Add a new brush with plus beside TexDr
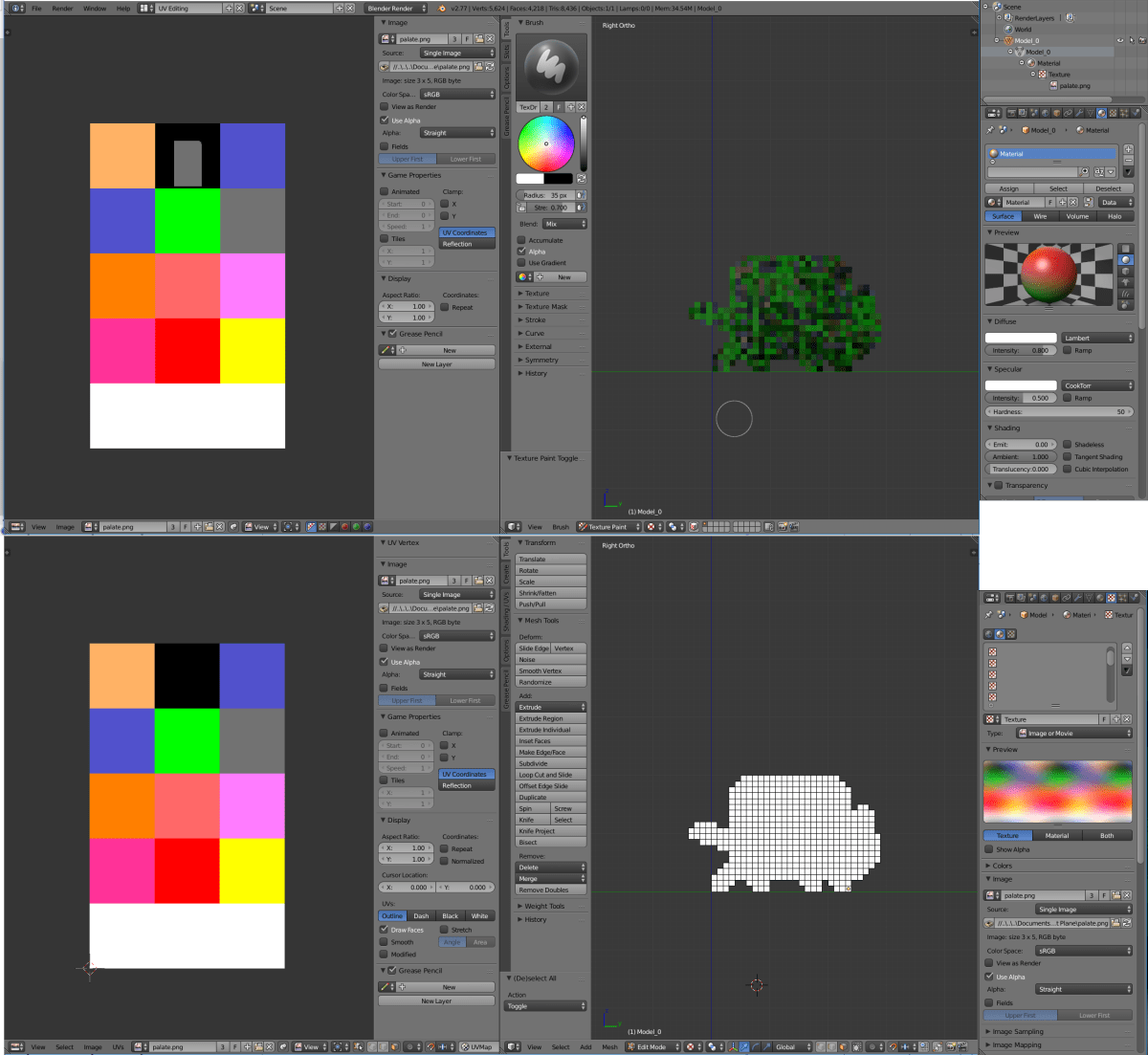Viewport: 1148px width, 1055px height. pos(570,107)
